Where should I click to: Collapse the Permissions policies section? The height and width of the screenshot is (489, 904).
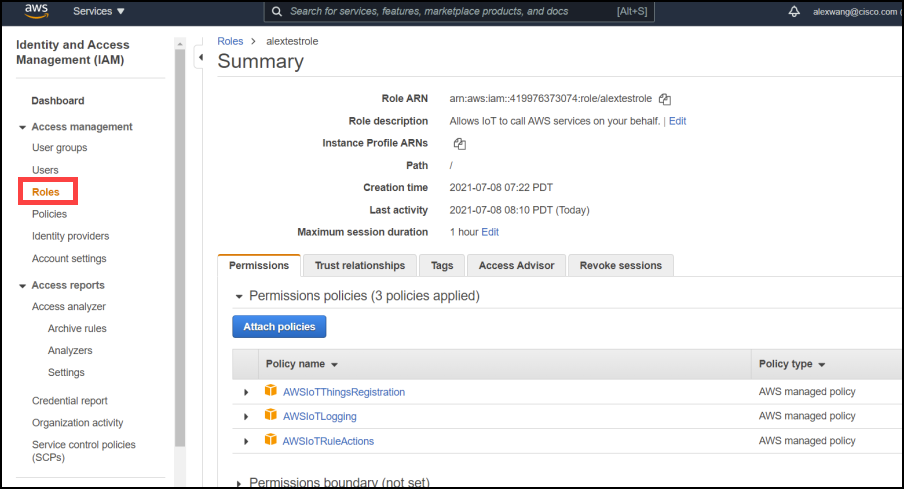[239, 296]
